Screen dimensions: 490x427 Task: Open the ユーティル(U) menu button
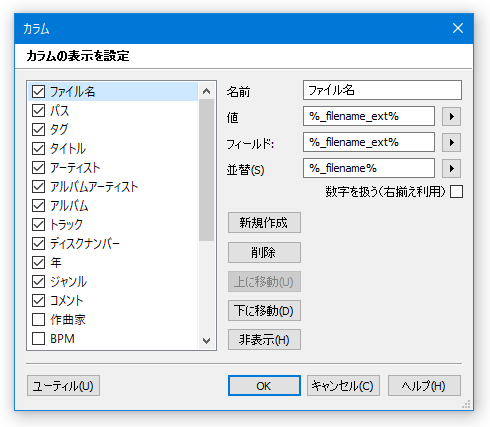(63, 386)
